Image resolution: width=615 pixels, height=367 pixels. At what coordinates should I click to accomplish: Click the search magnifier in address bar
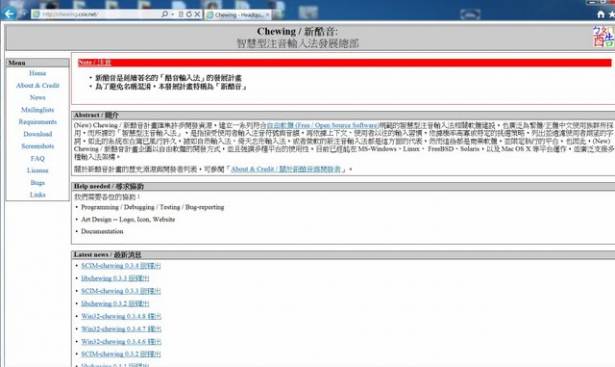coord(165,14)
